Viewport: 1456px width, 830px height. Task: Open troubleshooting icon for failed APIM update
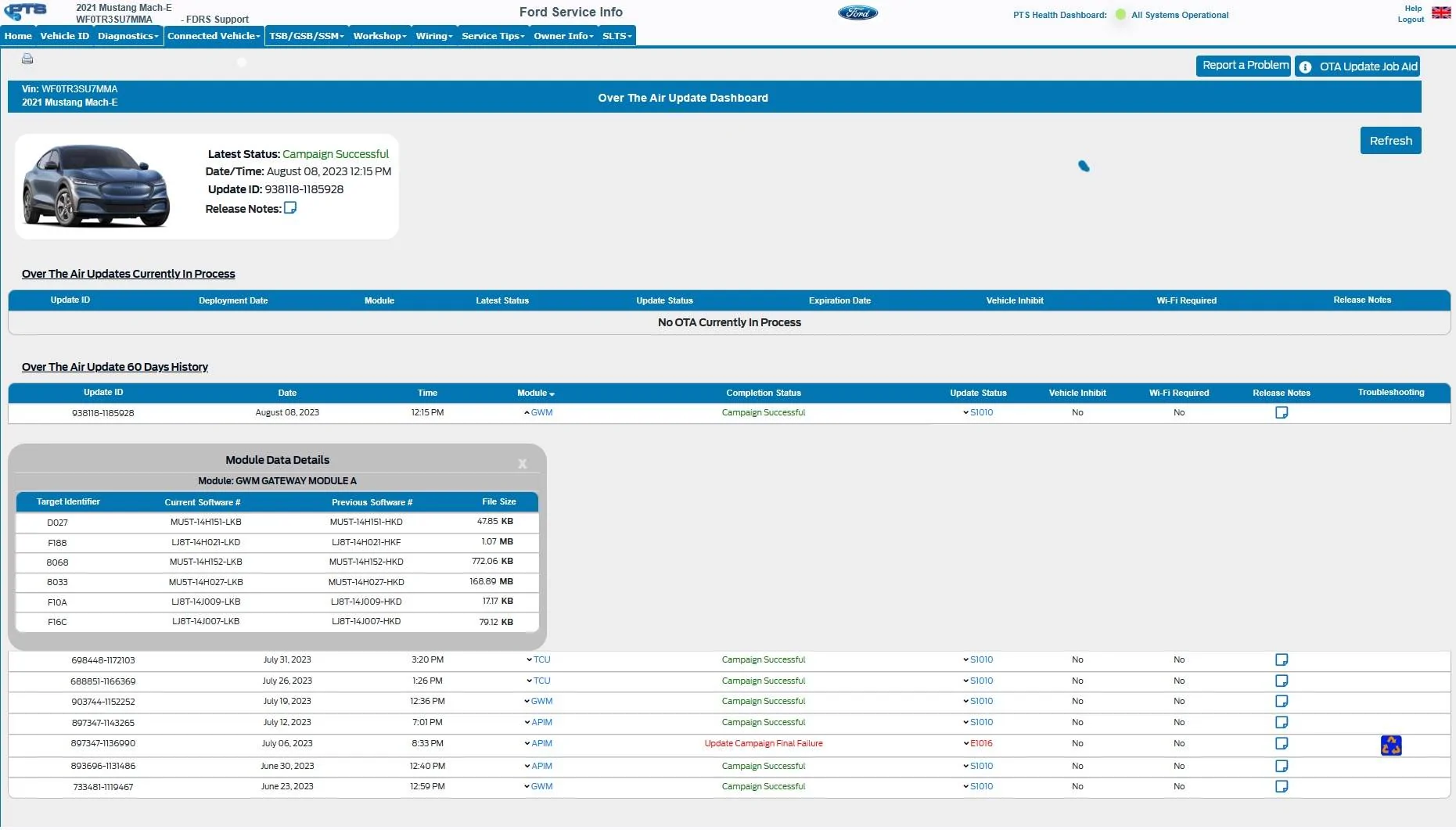tap(1391, 746)
